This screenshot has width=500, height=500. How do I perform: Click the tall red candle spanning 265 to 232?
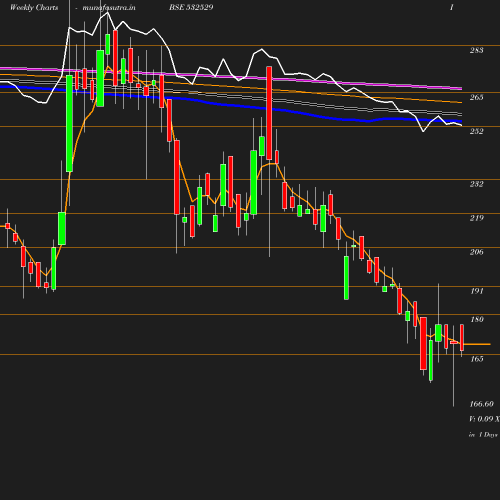click(269, 113)
